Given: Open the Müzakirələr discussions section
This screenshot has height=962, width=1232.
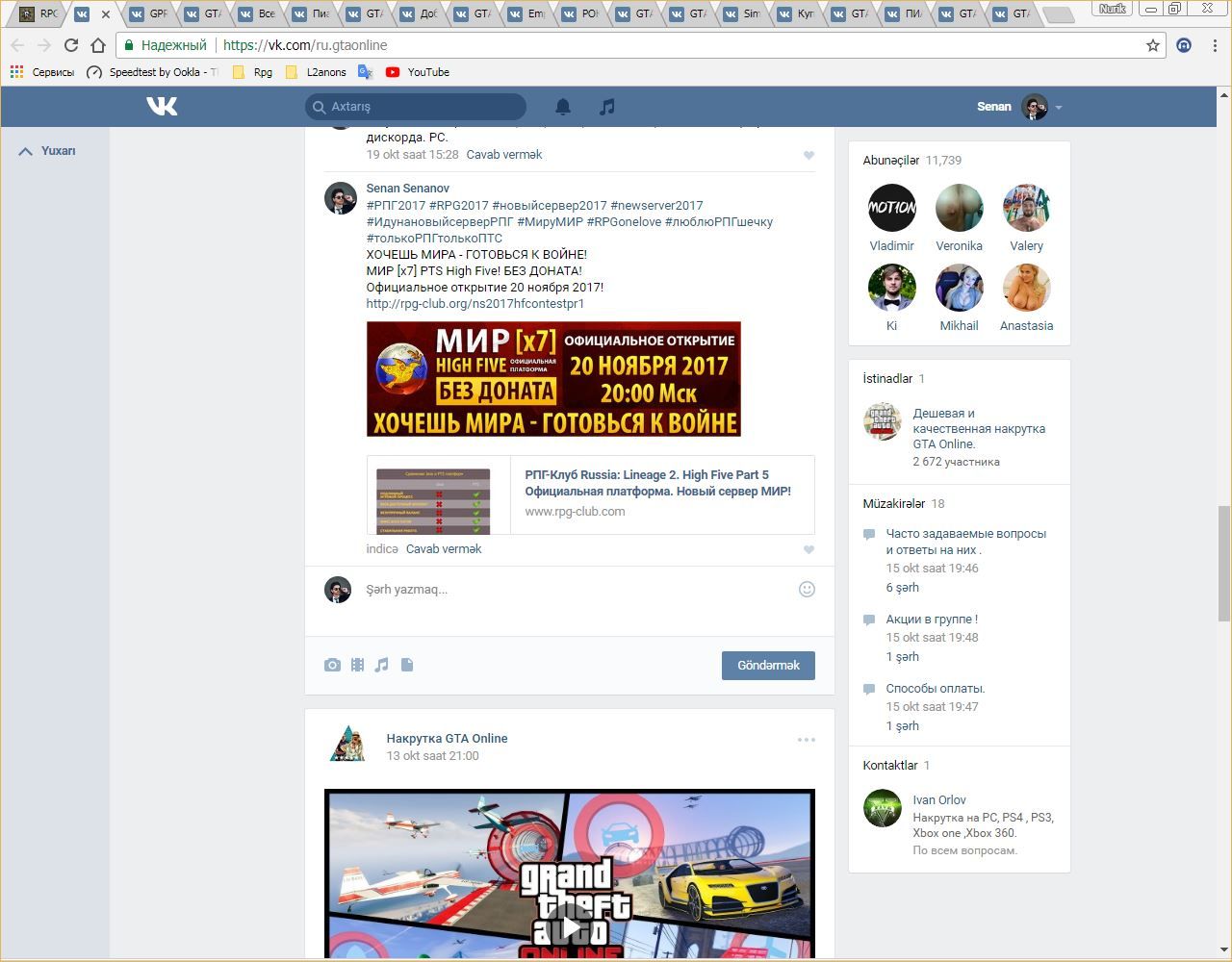Looking at the screenshot, I should tap(904, 504).
